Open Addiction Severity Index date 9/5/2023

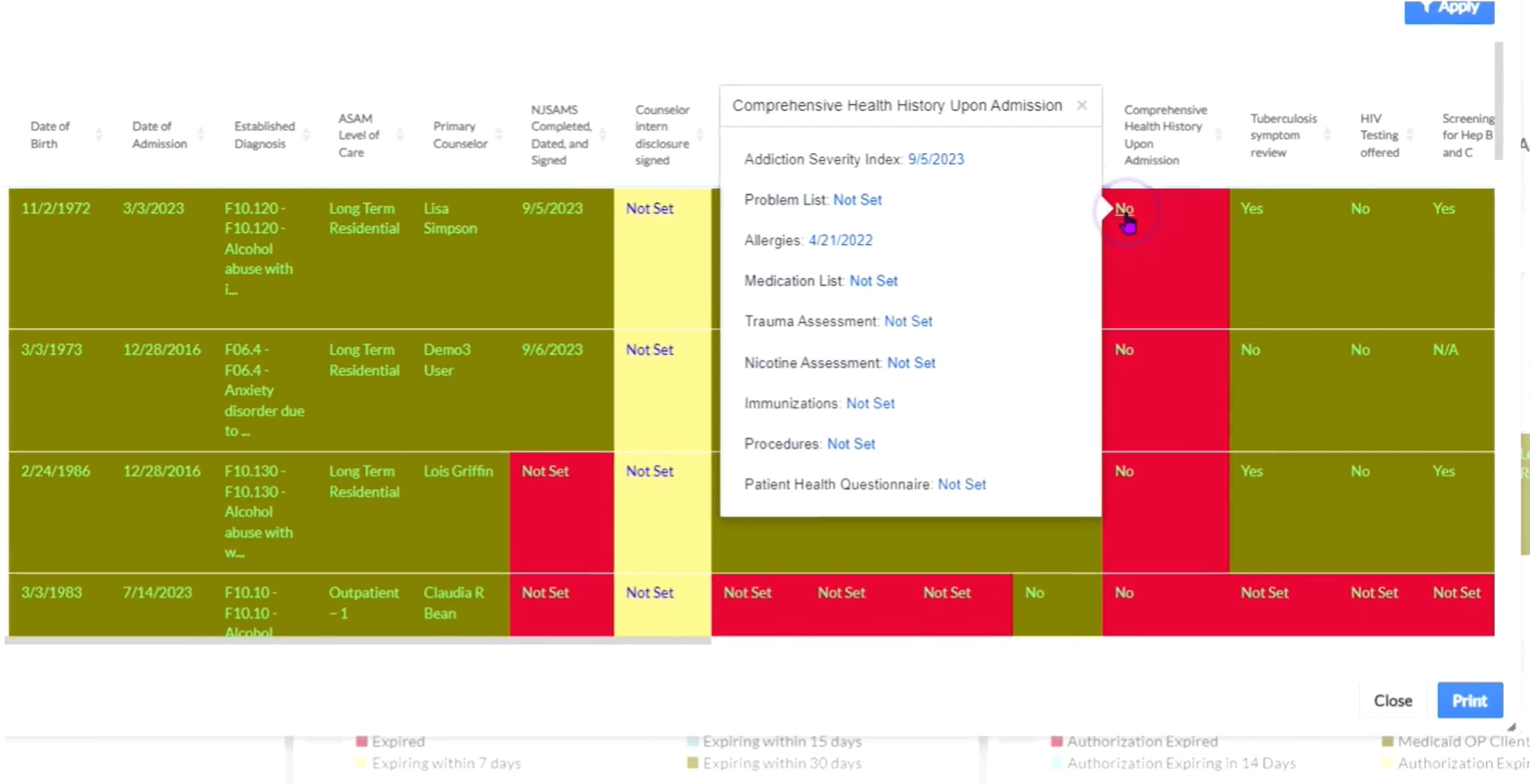(x=935, y=159)
